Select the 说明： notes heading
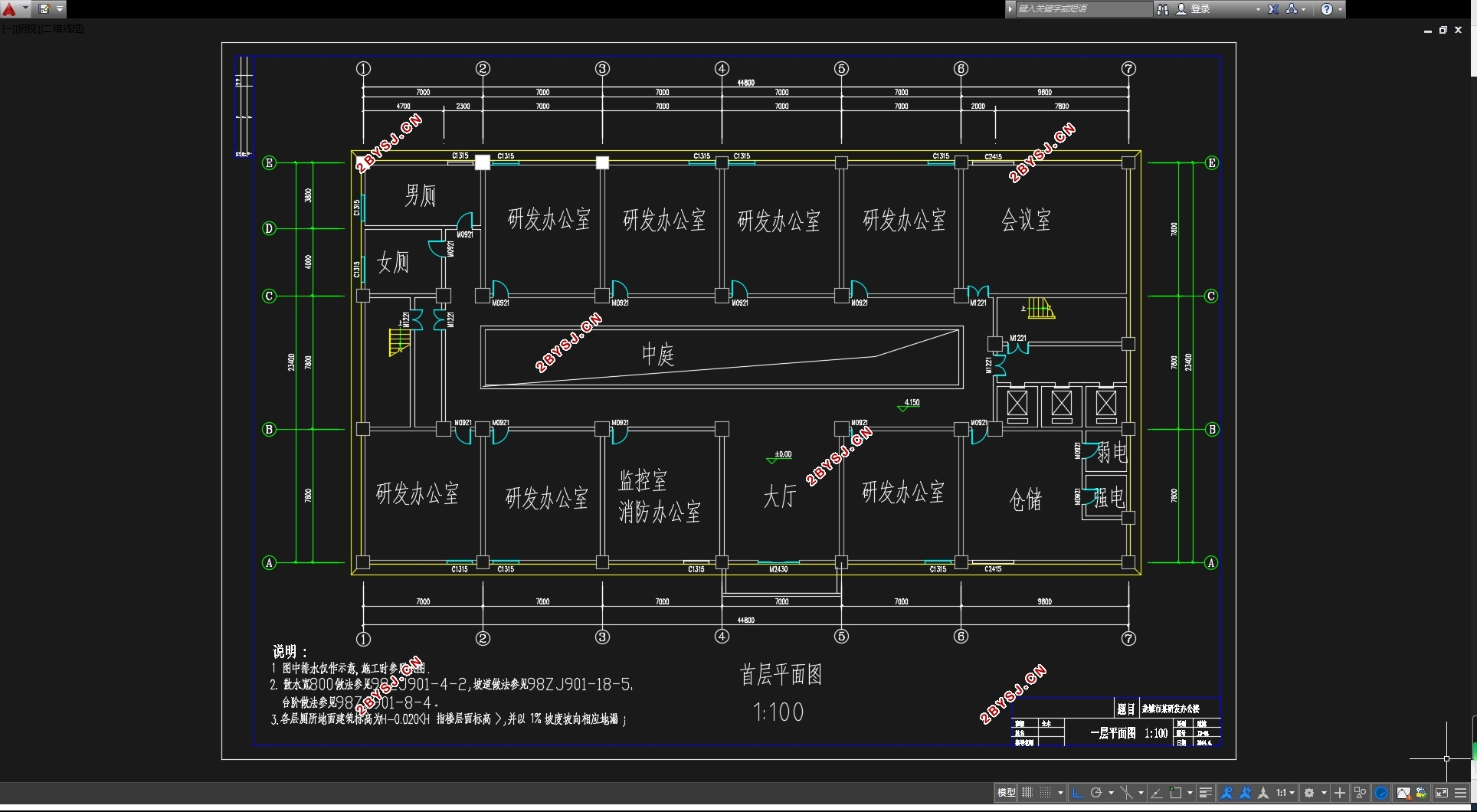This screenshot has height=812, width=1477. (x=290, y=651)
